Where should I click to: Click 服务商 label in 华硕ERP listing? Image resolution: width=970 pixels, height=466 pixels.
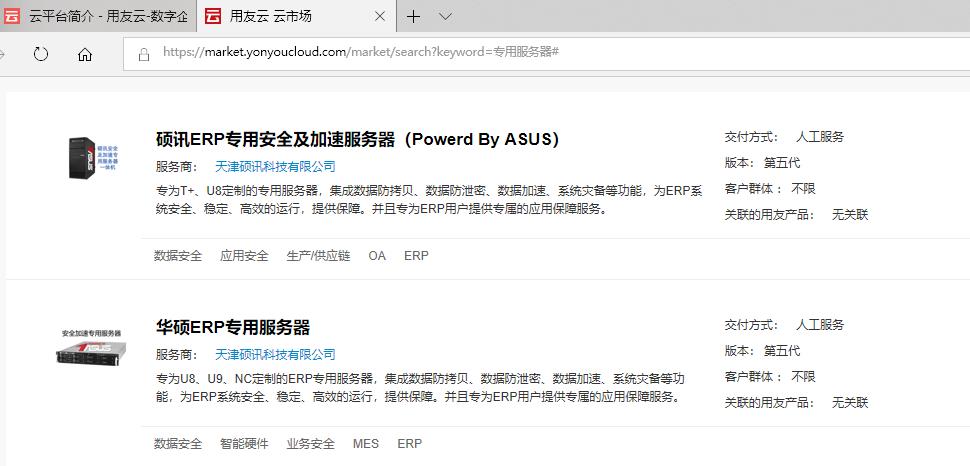177,355
